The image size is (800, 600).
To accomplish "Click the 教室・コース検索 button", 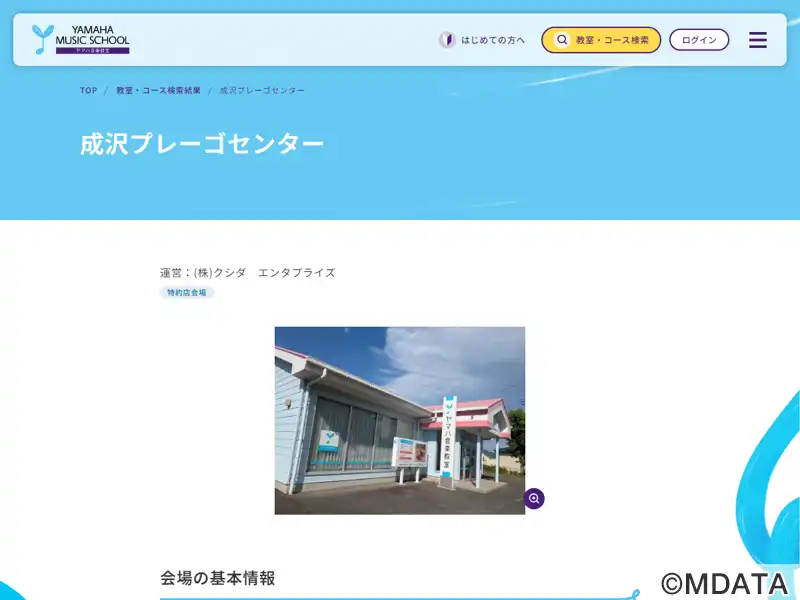I will (x=601, y=40).
